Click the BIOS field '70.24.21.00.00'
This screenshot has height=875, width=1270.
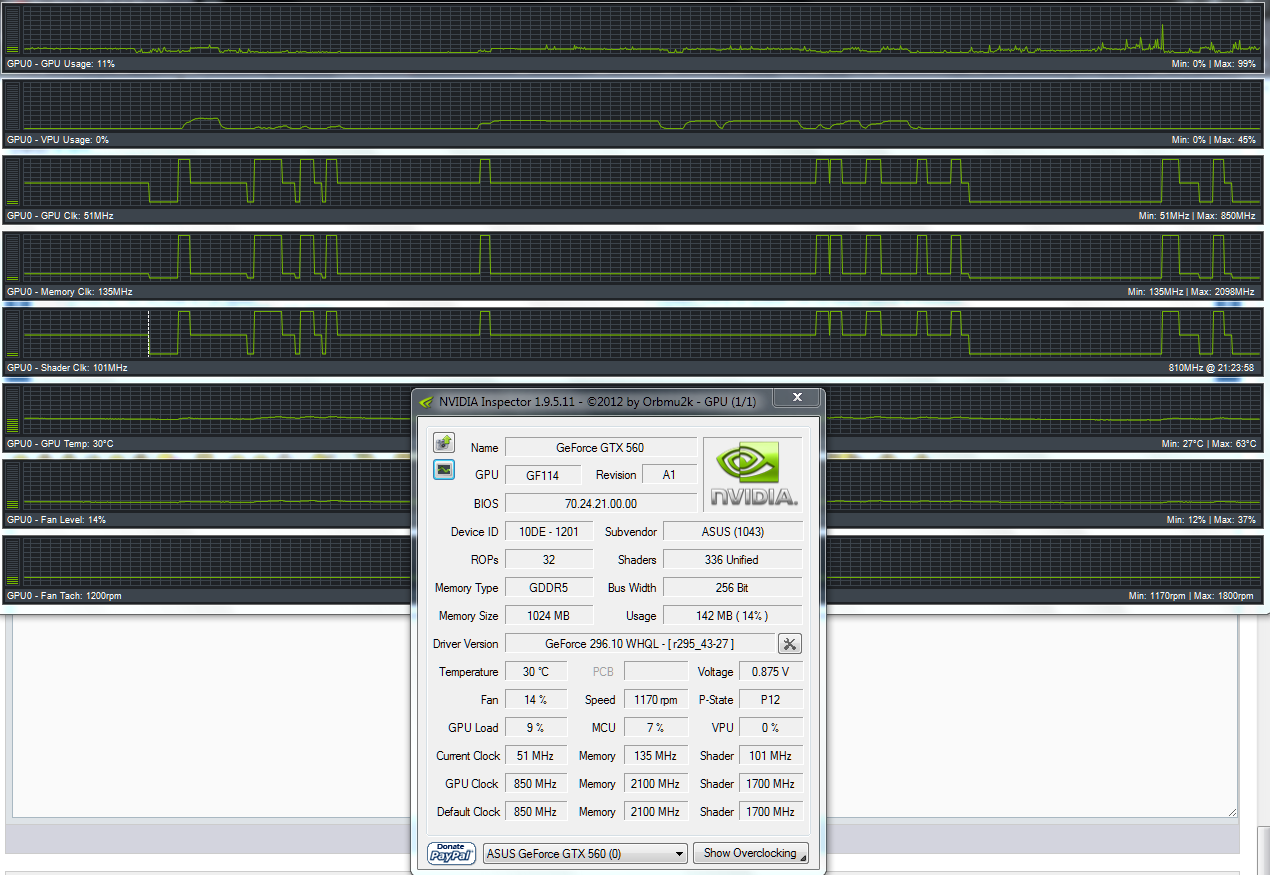601,503
